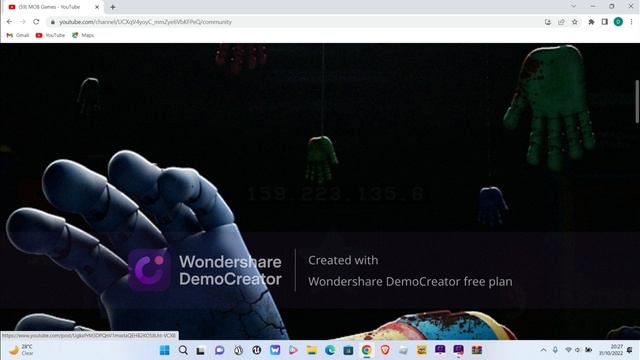Go forward with the browser arrow
640x360 pixels.
23,22
